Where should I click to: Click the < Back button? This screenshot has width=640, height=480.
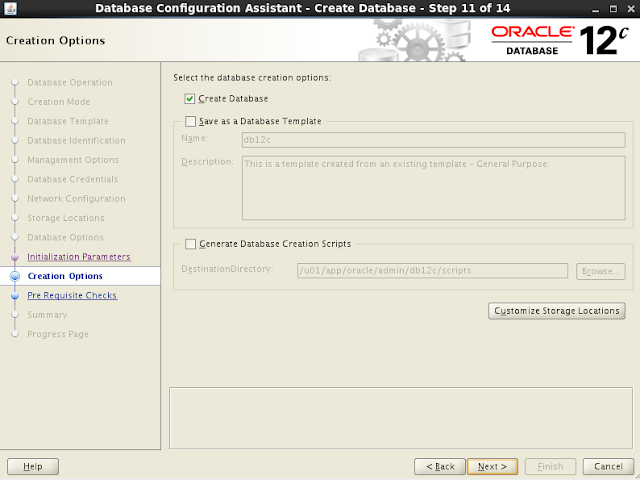click(x=440, y=467)
